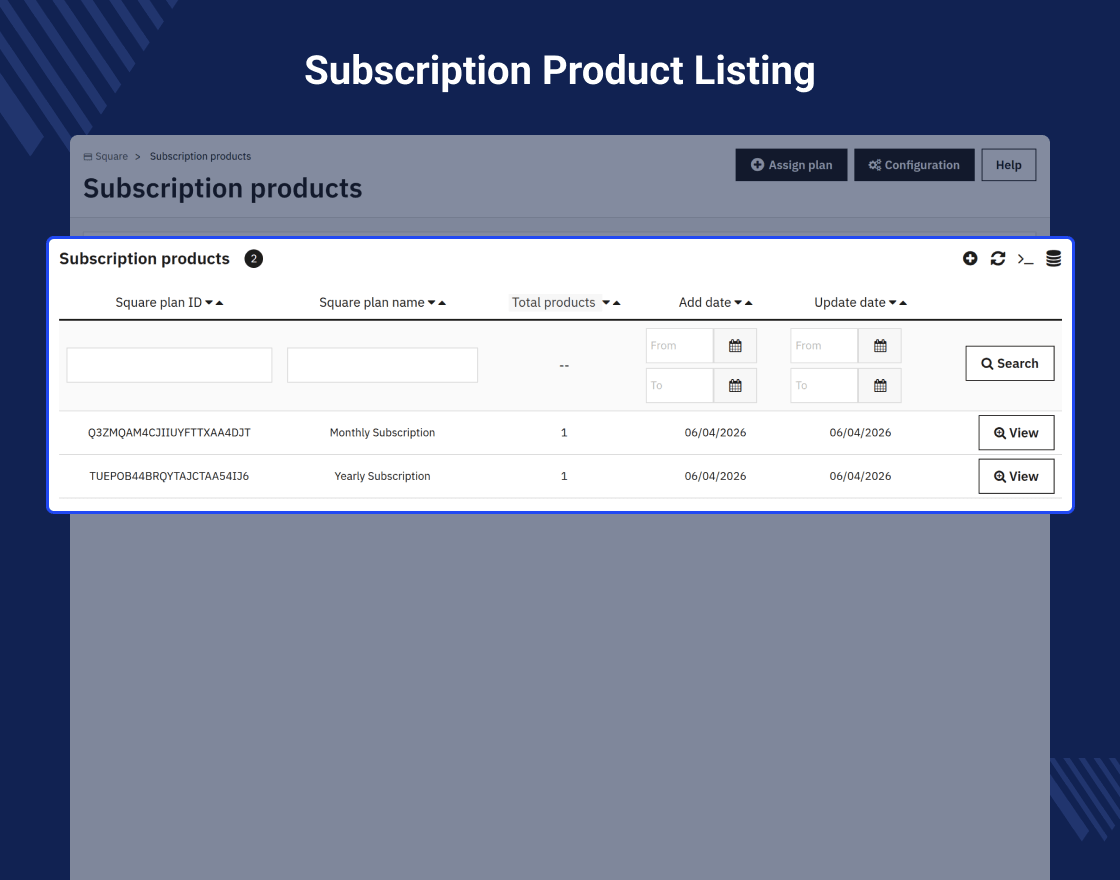Viewport: 1120px width, 880px height.
Task: Click the Update date From input
Action: pos(824,346)
